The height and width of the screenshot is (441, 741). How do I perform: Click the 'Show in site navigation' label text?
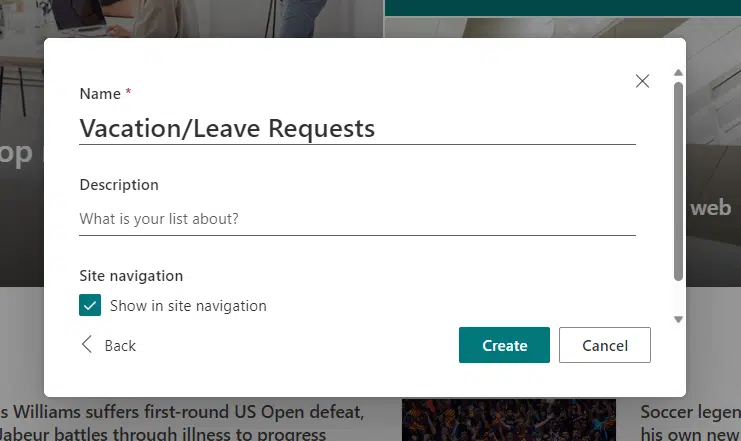[188, 306]
